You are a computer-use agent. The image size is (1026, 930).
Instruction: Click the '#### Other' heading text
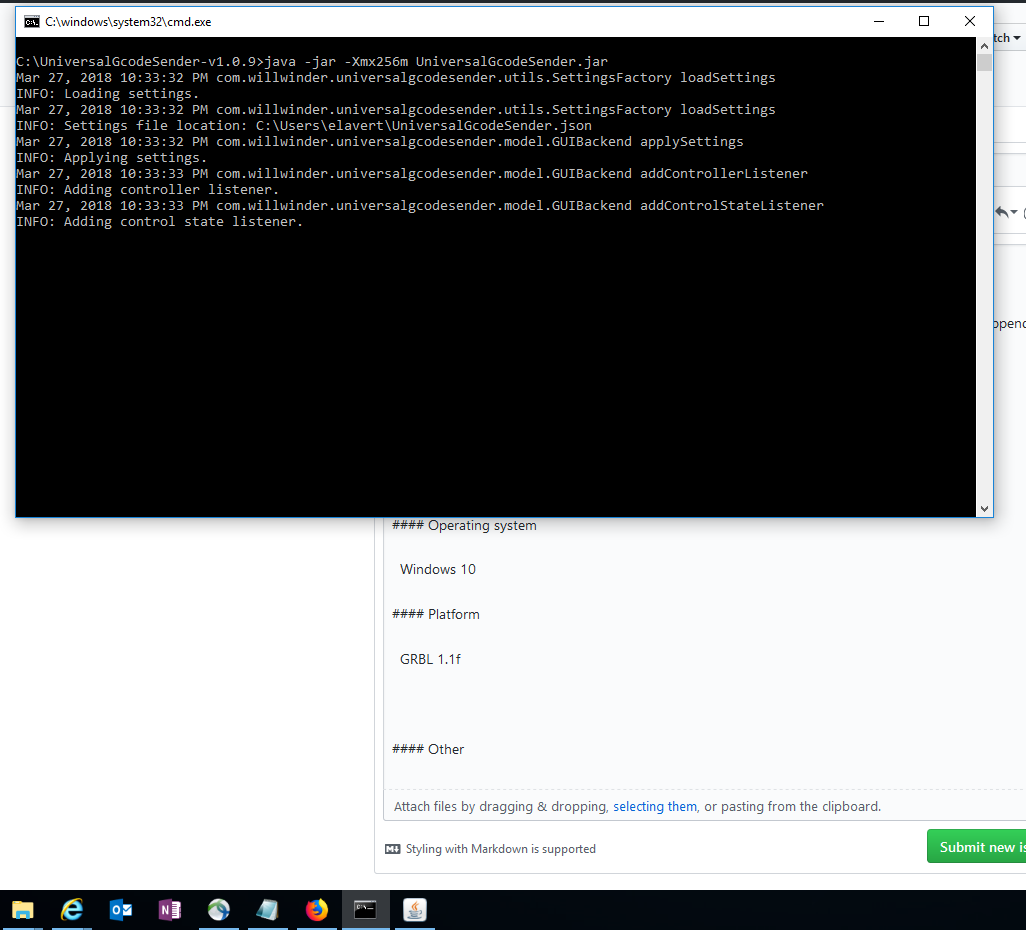click(x=428, y=749)
